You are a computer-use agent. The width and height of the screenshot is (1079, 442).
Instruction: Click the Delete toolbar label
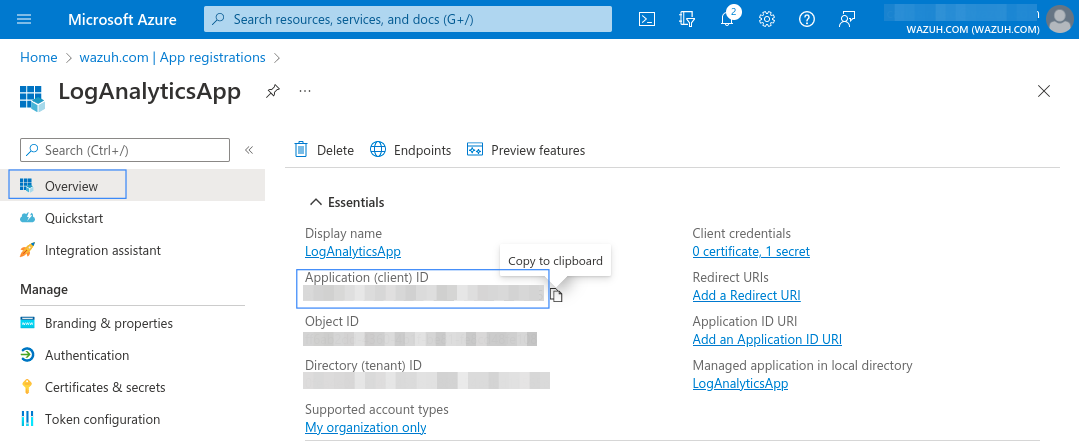(335, 150)
